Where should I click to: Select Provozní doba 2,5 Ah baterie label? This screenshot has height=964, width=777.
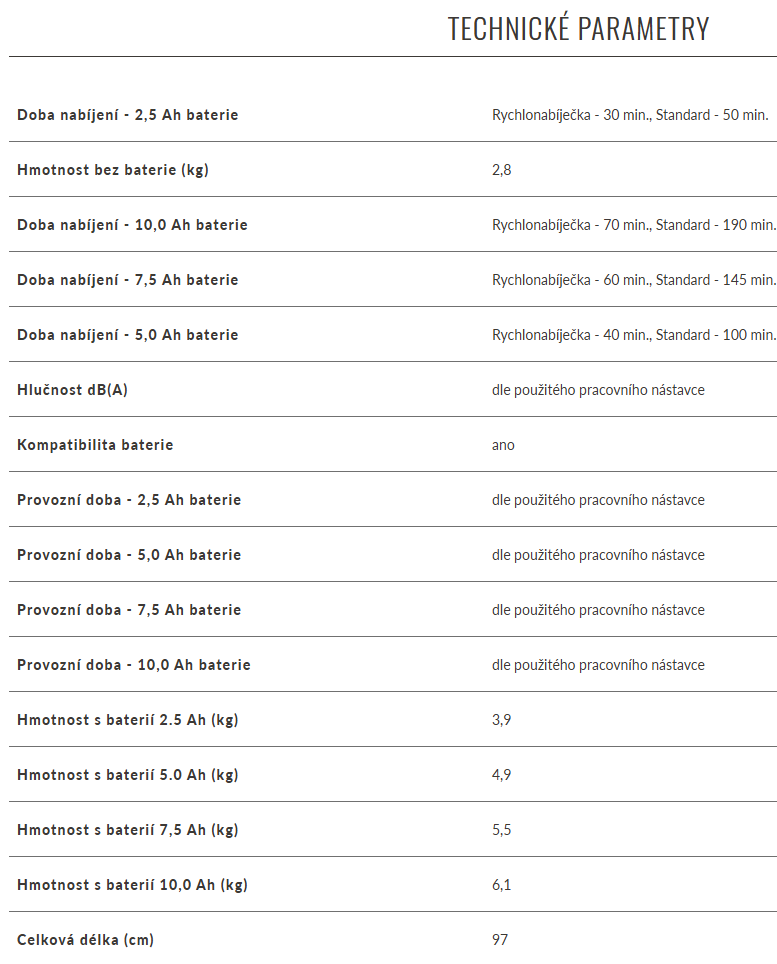pos(129,500)
